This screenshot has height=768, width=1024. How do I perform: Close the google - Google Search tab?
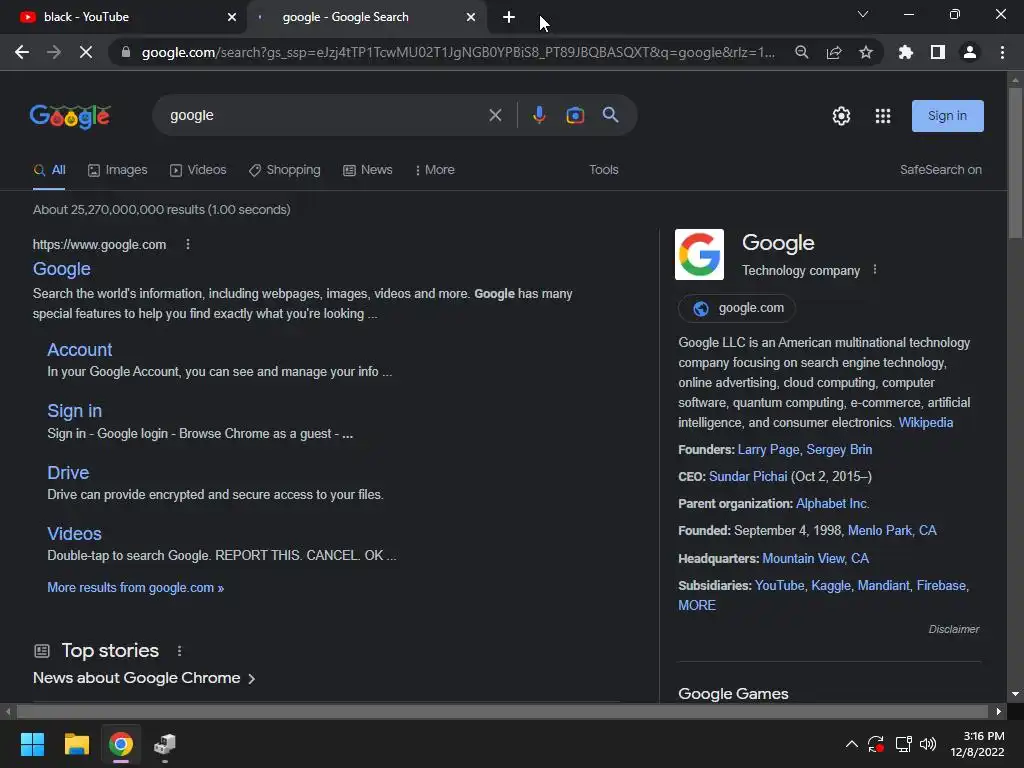[471, 17]
